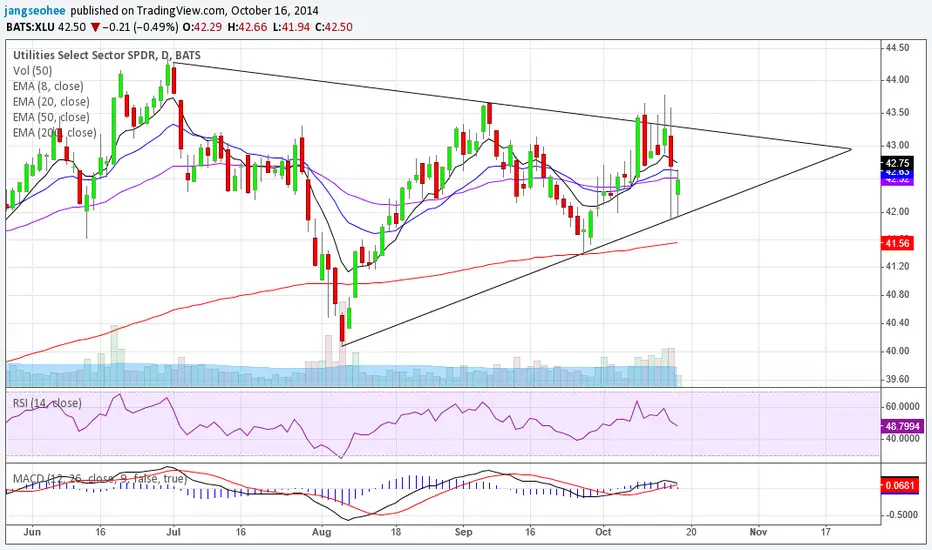This screenshot has height=550, width=932.
Task: Select the BATS:XLU ticker symbol
Action: pos(30,27)
